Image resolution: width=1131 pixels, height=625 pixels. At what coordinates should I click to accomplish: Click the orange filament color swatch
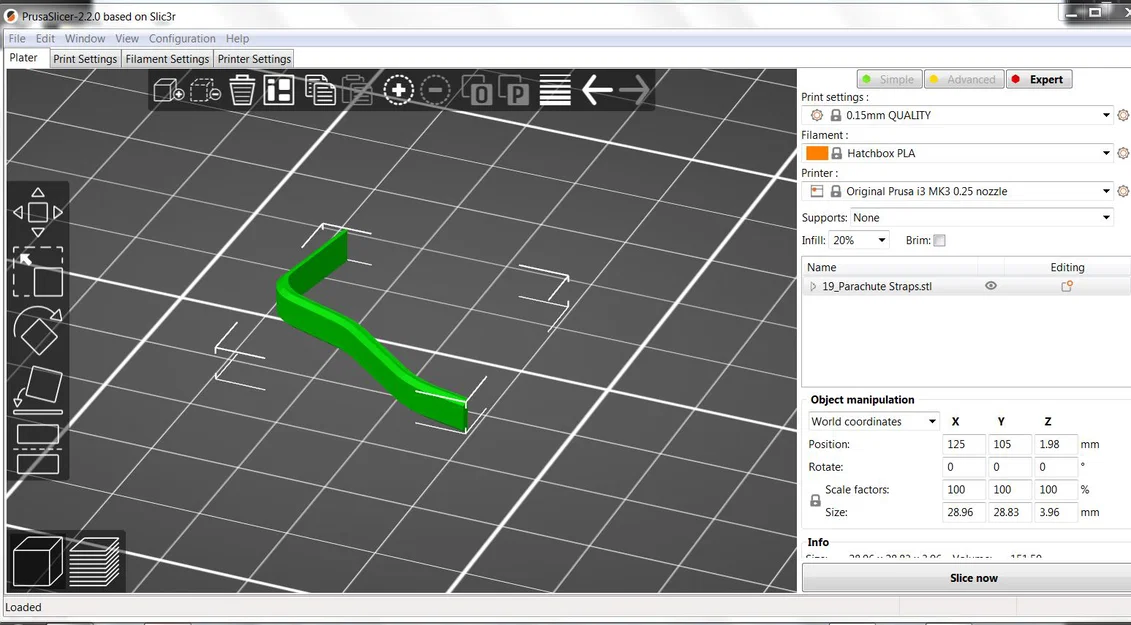coord(817,153)
